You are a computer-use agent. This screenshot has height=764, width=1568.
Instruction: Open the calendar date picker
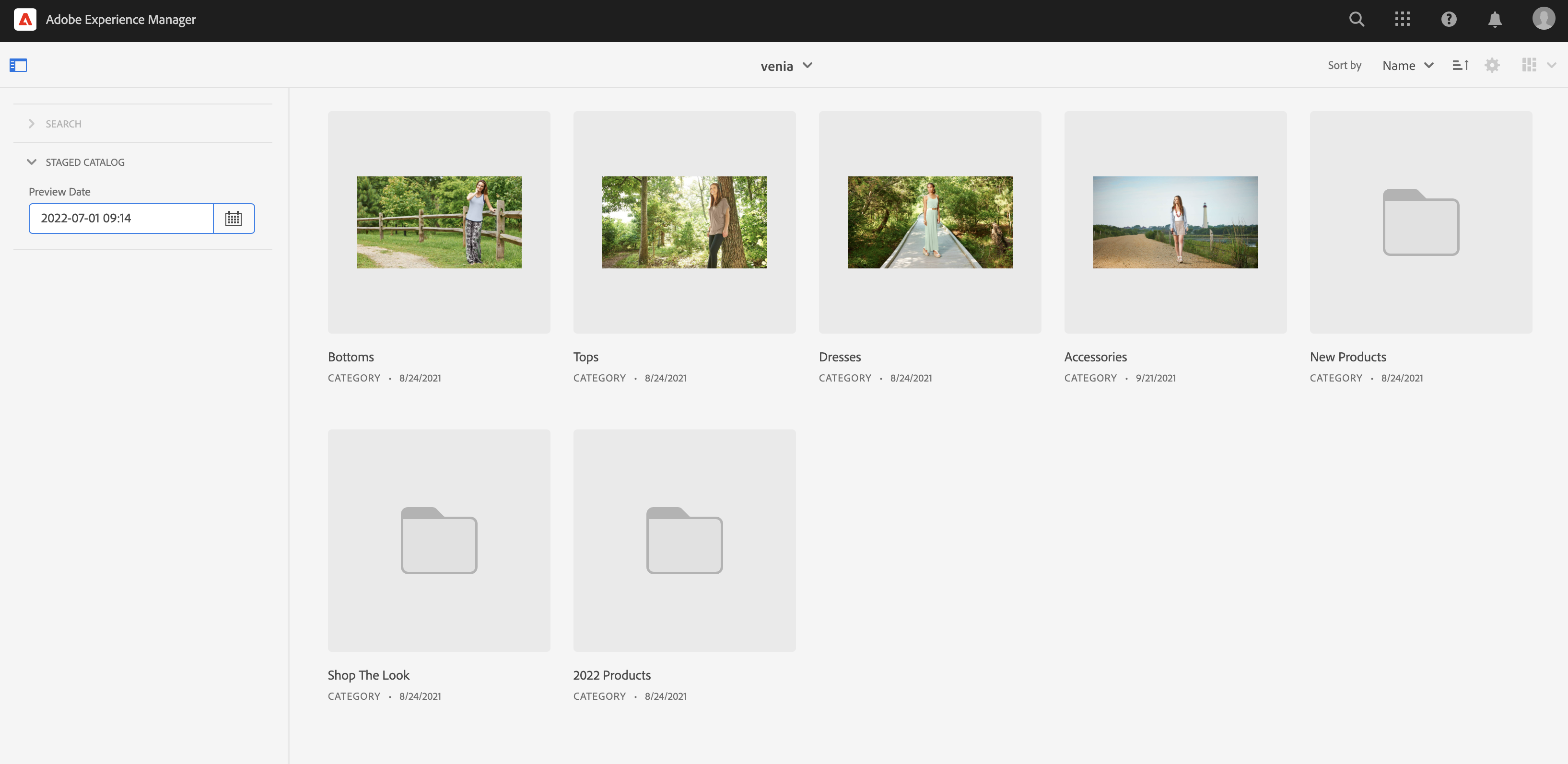pos(234,219)
